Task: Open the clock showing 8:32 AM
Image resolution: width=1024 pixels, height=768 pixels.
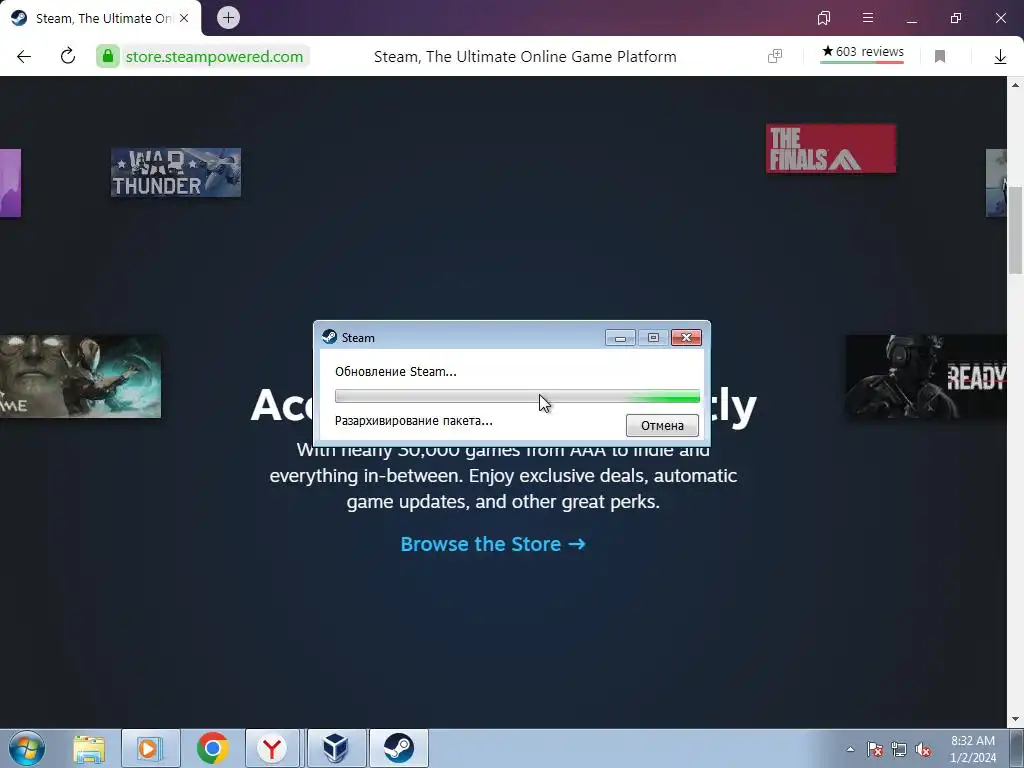Action: click(972, 749)
